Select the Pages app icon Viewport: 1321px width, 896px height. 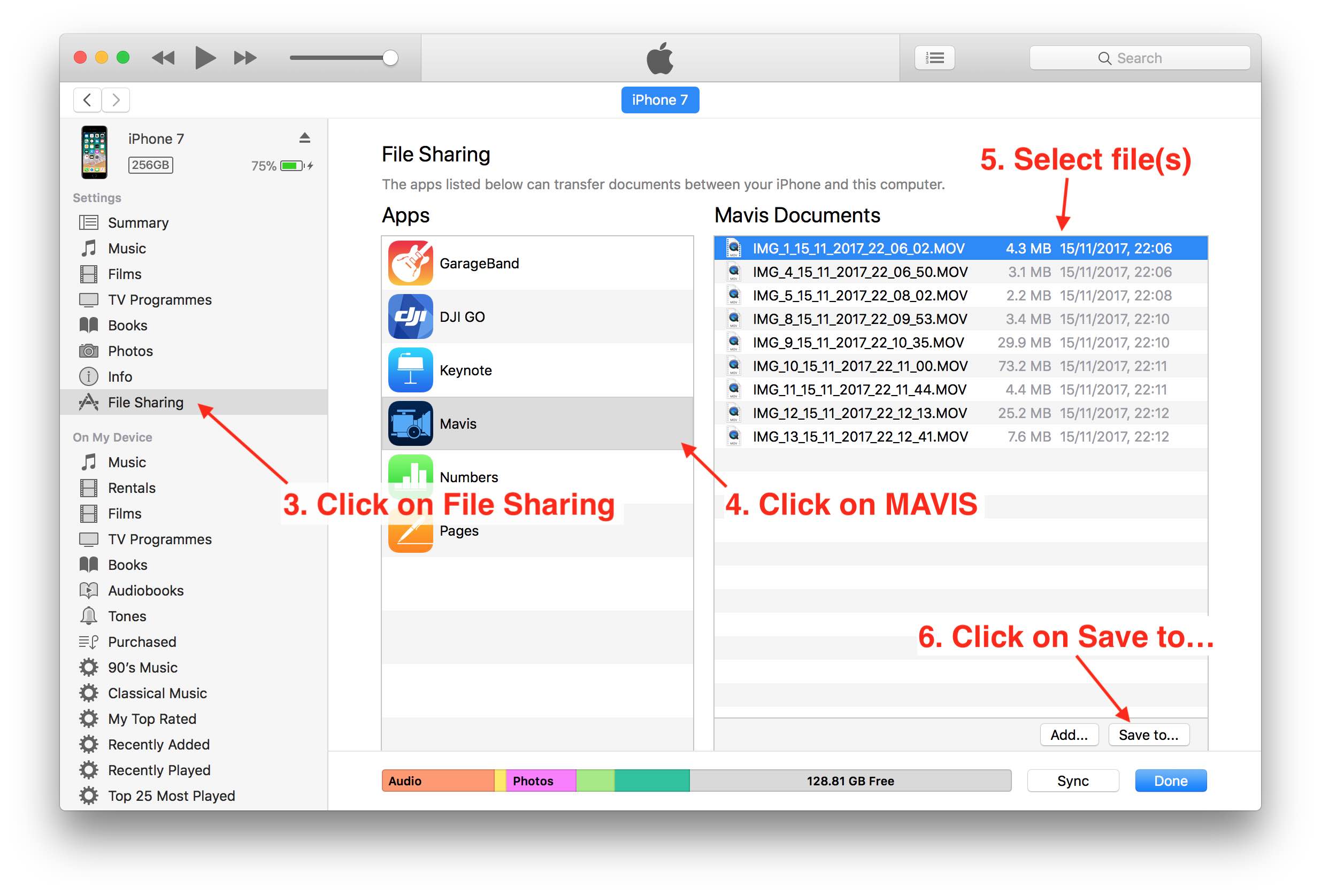(x=410, y=531)
